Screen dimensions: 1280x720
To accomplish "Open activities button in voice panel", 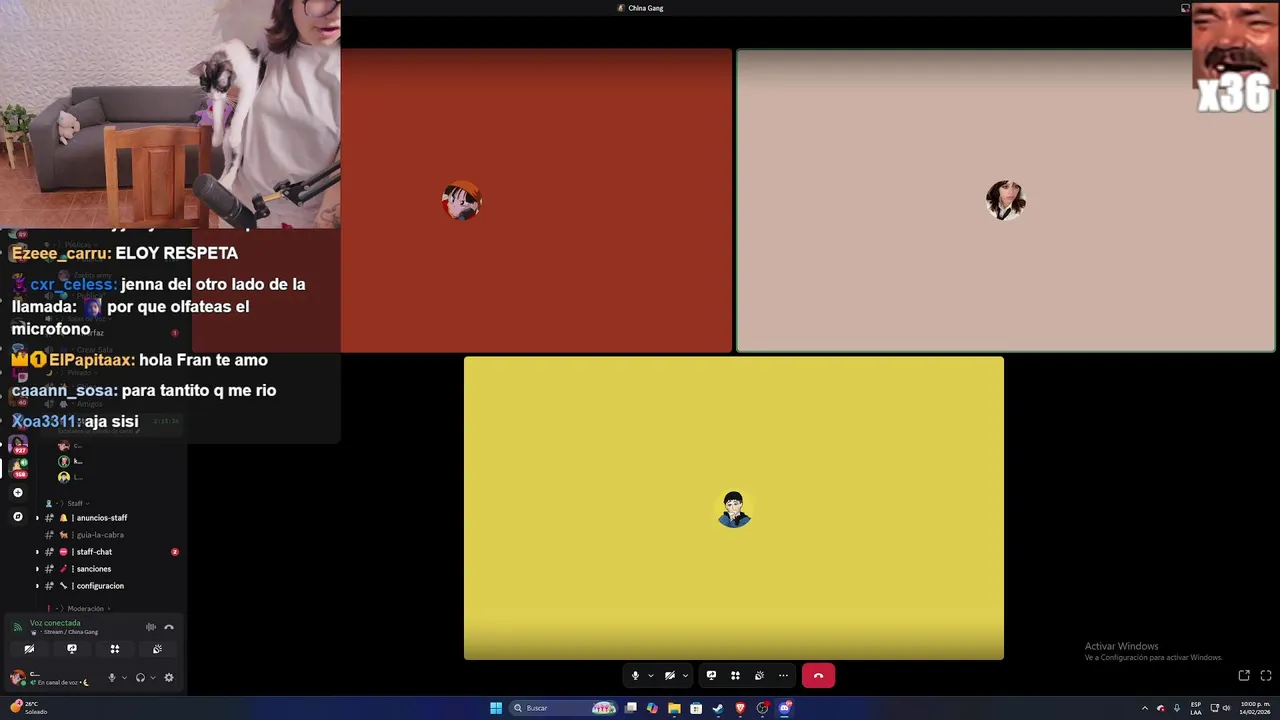I will tap(115, 649).
